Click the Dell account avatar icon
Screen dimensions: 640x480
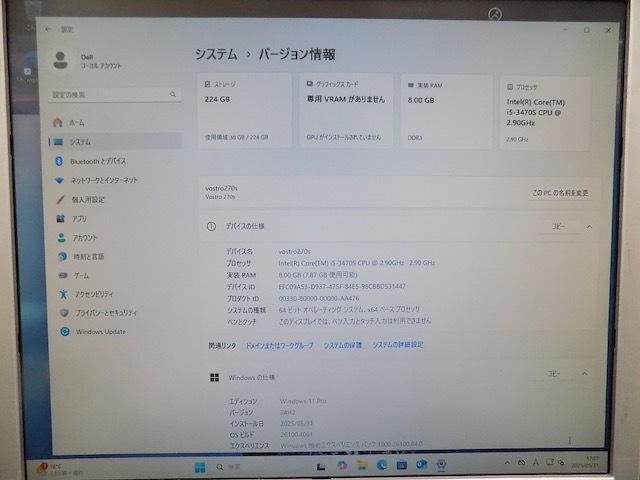60,60
